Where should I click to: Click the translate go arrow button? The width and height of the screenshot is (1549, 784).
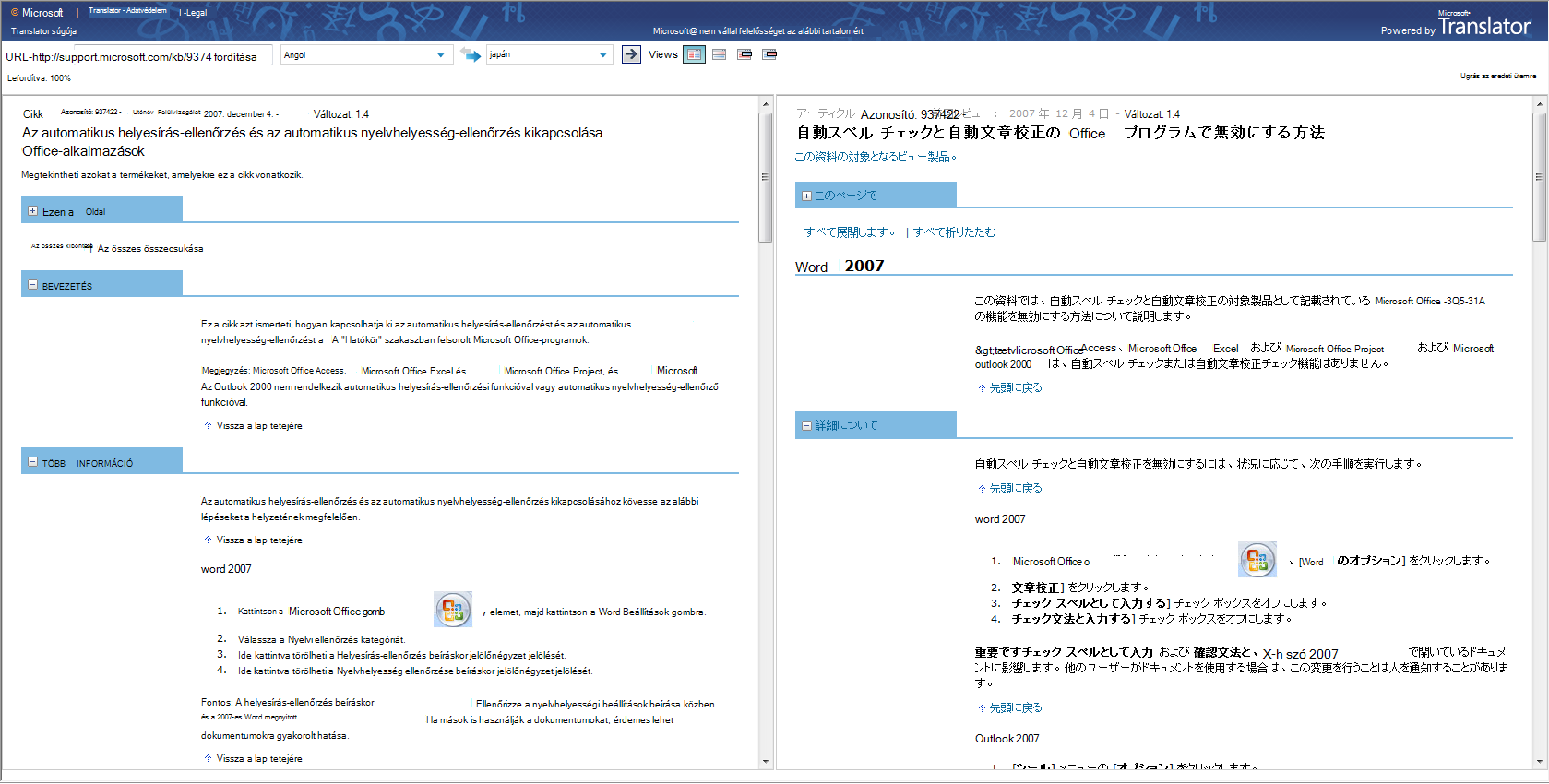tap(631, 54)
